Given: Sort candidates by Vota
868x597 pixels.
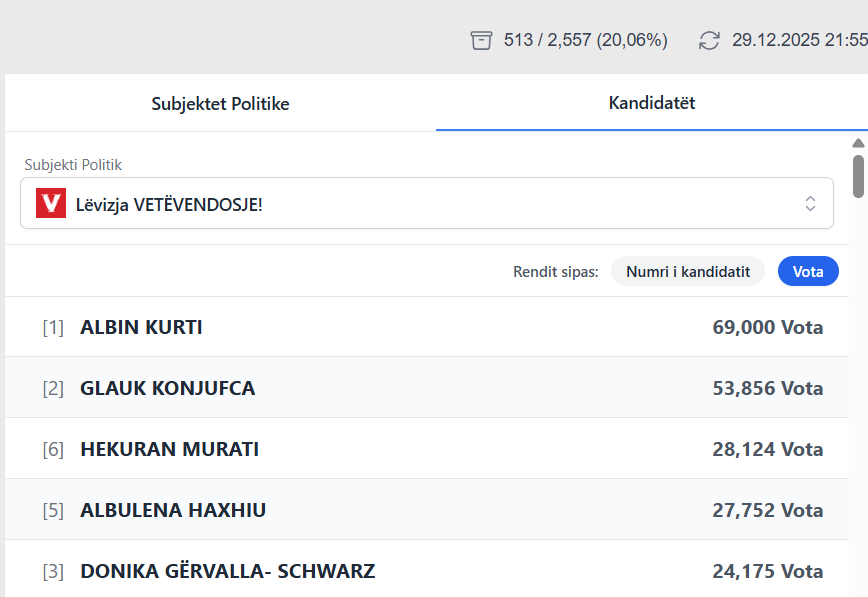Looking at the screenshot, I should coord(808,271).
